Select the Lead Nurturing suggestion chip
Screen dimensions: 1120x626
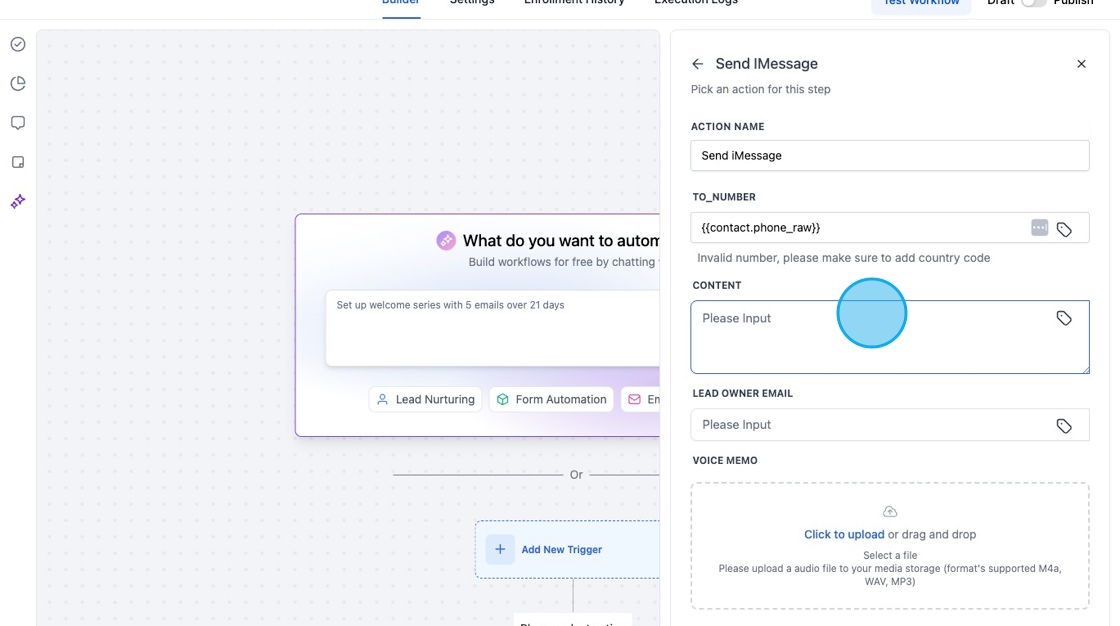[425, 399]
